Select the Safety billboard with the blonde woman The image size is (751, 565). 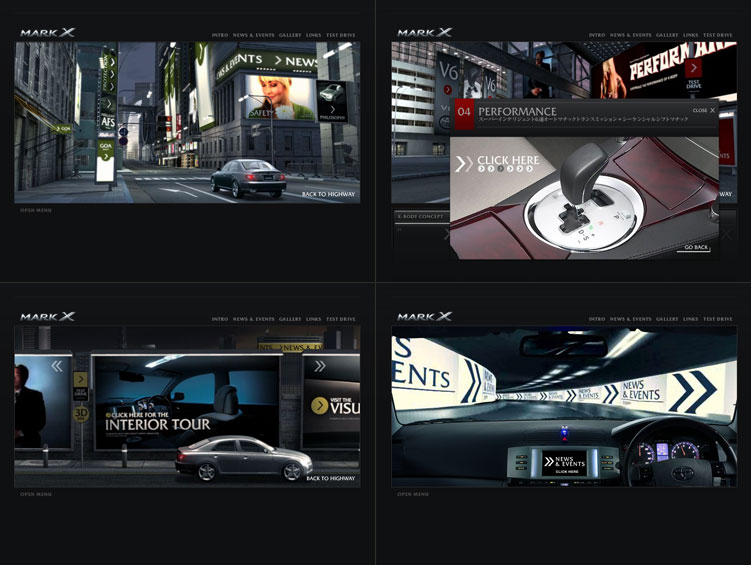280,97
